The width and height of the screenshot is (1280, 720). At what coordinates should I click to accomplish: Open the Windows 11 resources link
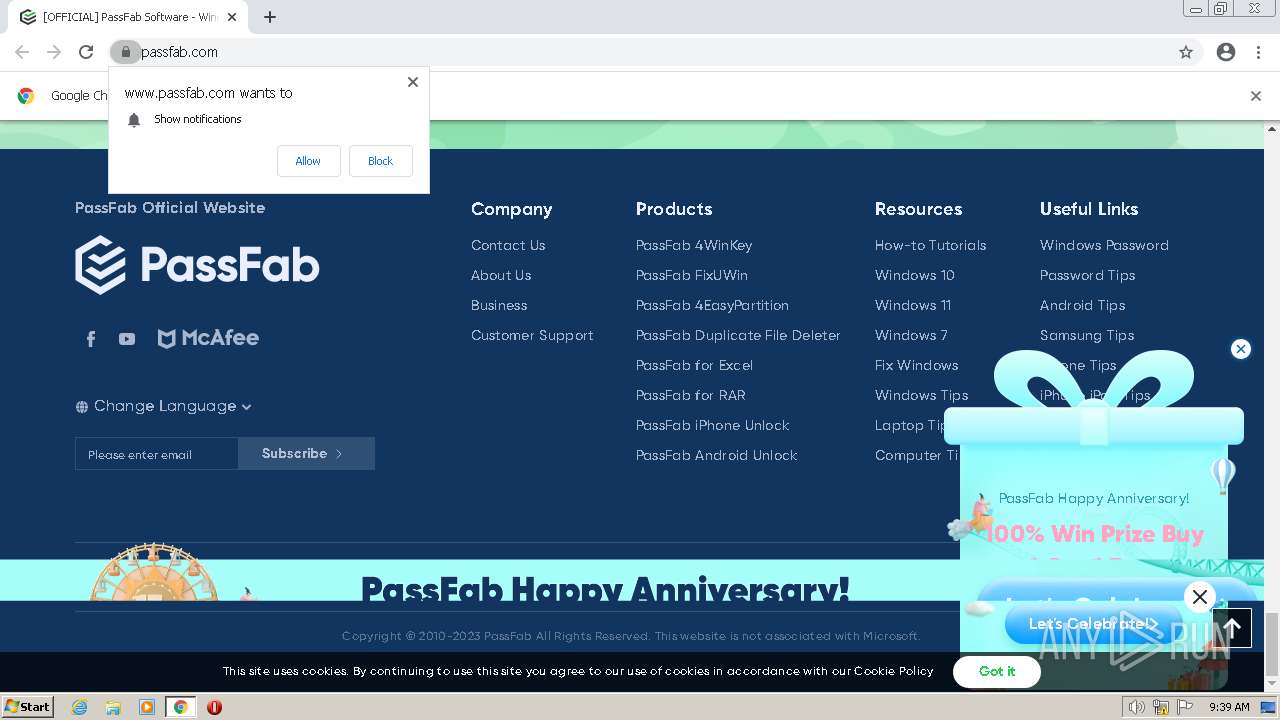[913, 305]
